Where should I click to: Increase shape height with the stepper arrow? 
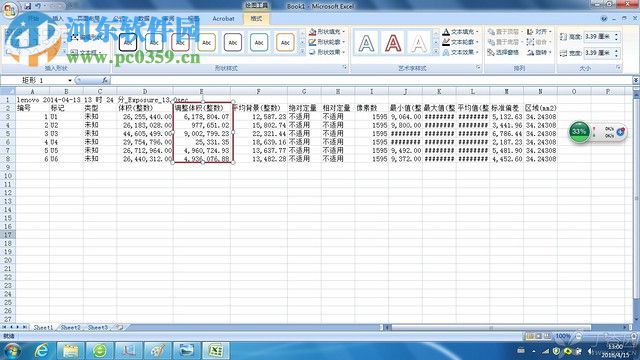[x=616, y=35]
